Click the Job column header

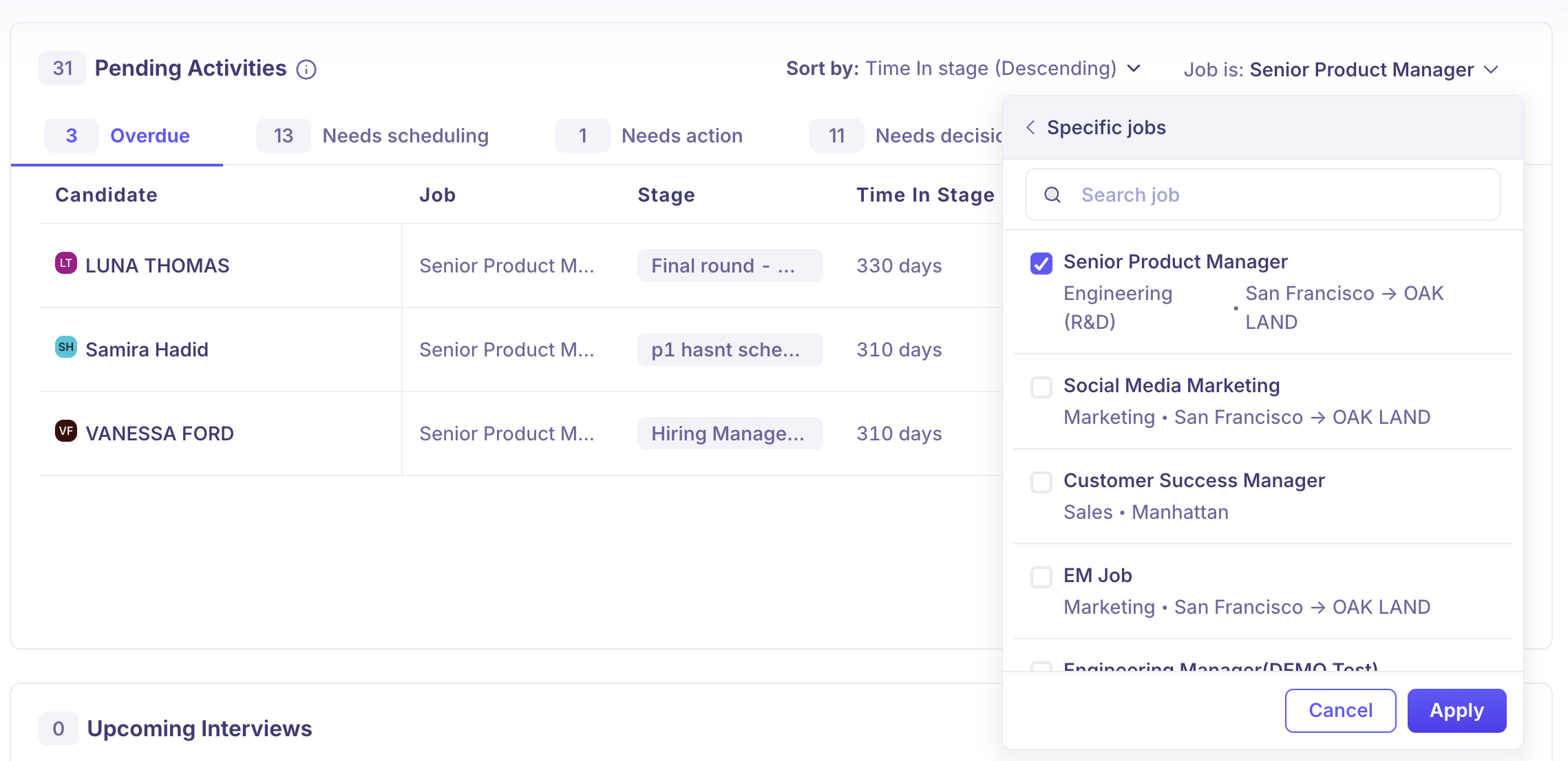(x=437, y=195)
